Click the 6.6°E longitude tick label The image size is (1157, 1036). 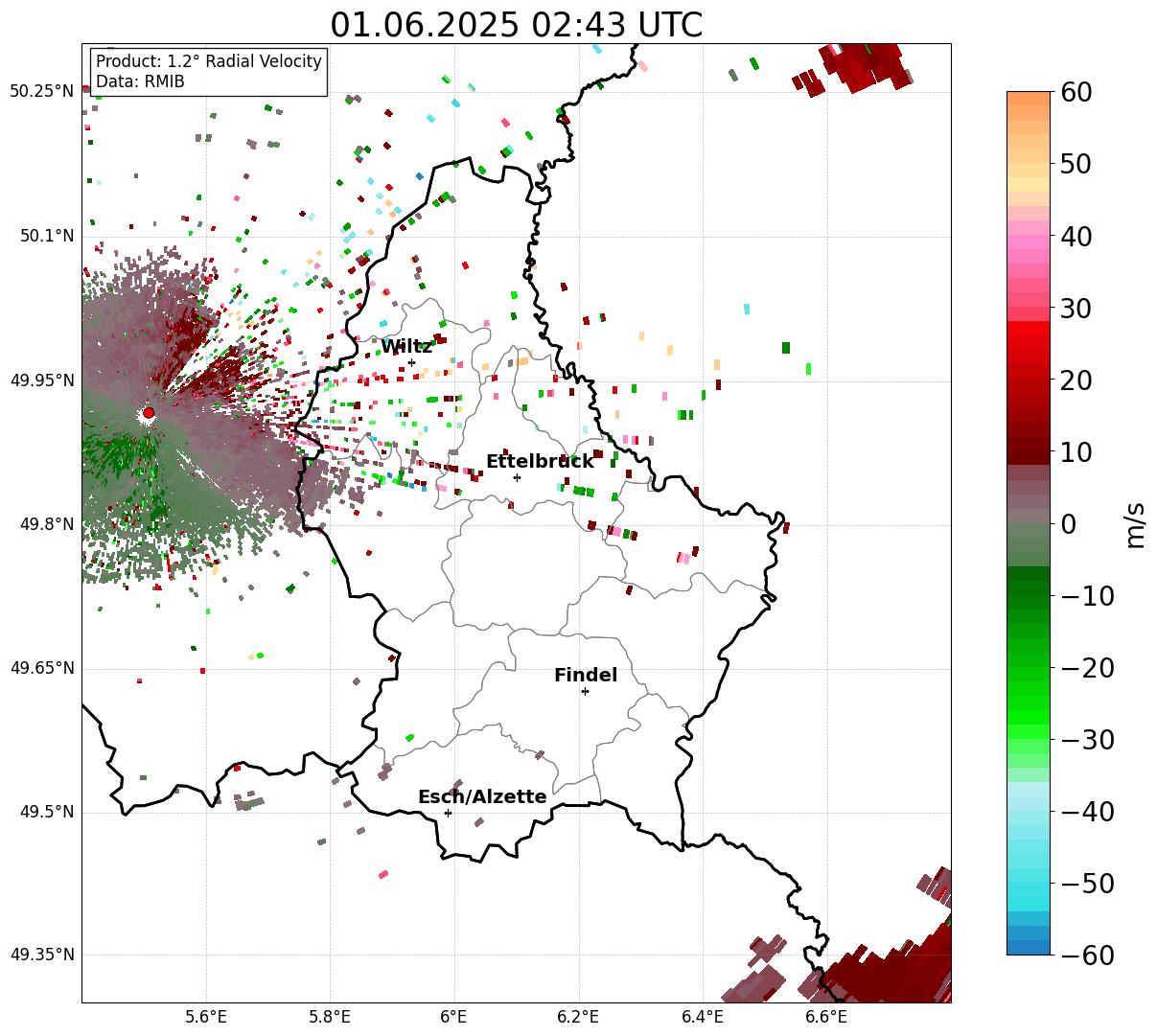click(x=825, y=1018)
